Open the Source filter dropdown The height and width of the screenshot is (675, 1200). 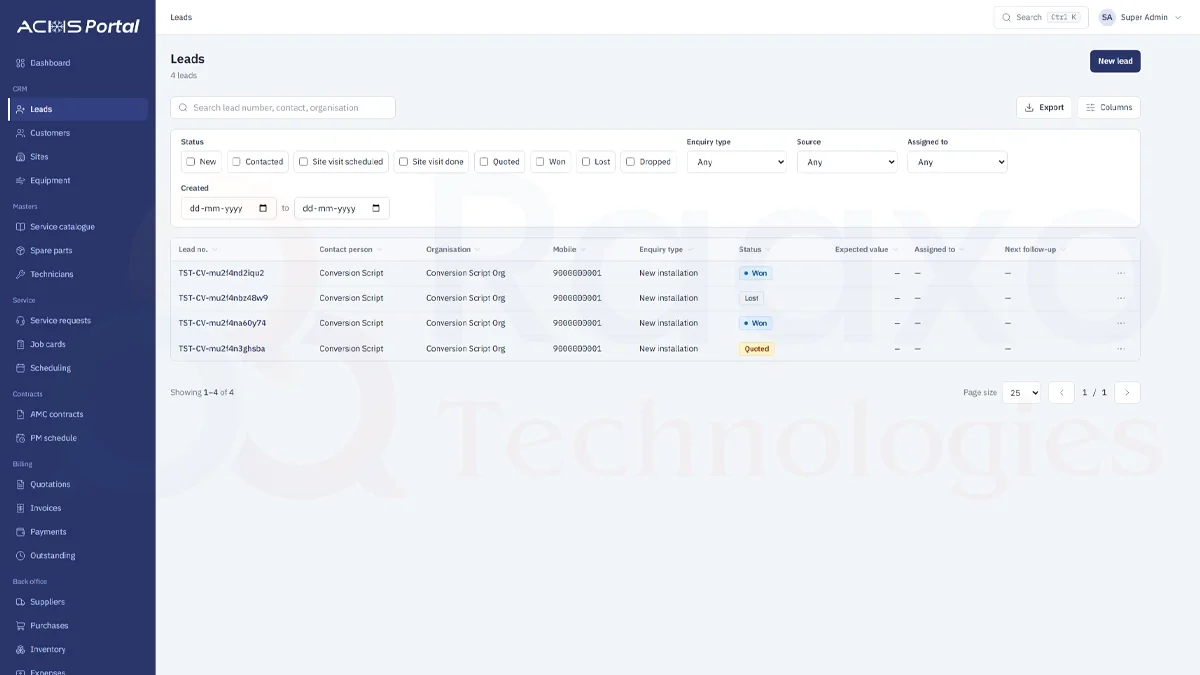847,162
